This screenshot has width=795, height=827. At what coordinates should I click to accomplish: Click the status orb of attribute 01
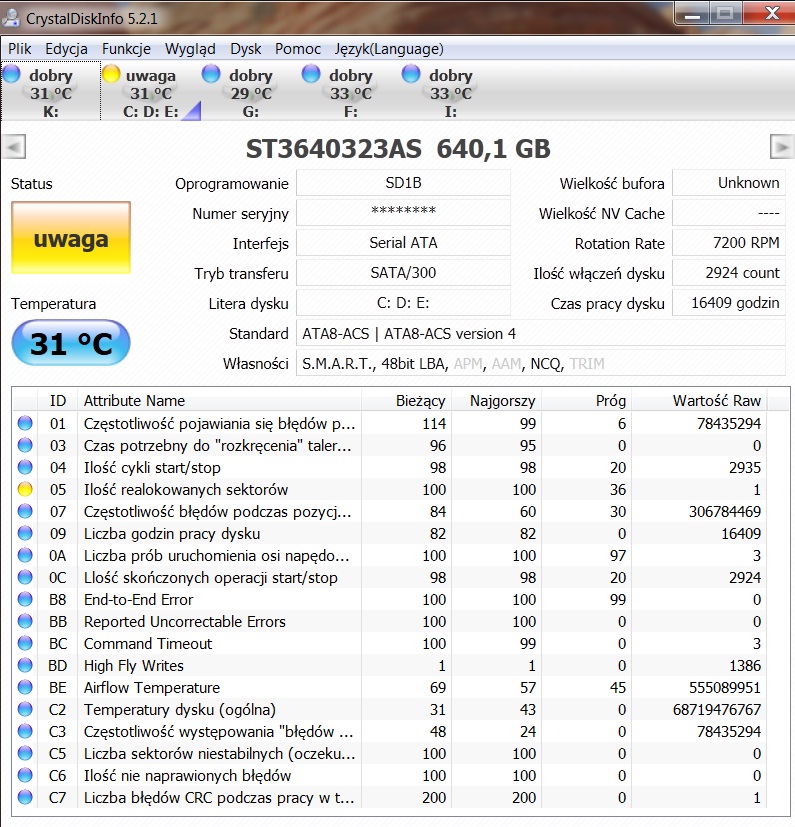(x=25, y=423)
